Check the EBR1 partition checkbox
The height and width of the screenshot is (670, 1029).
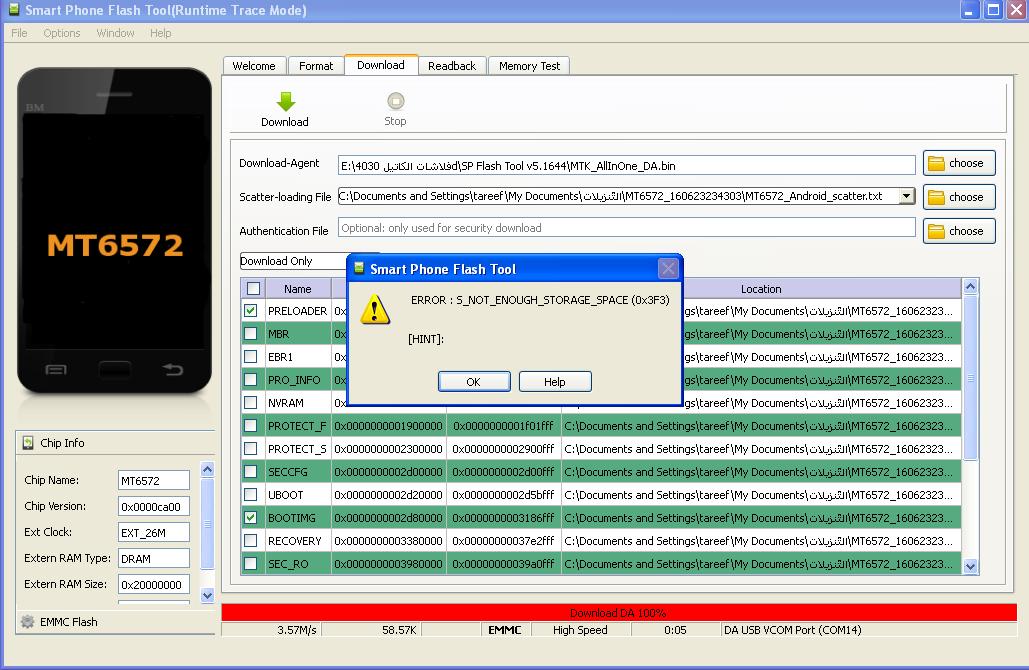point(251,356)
